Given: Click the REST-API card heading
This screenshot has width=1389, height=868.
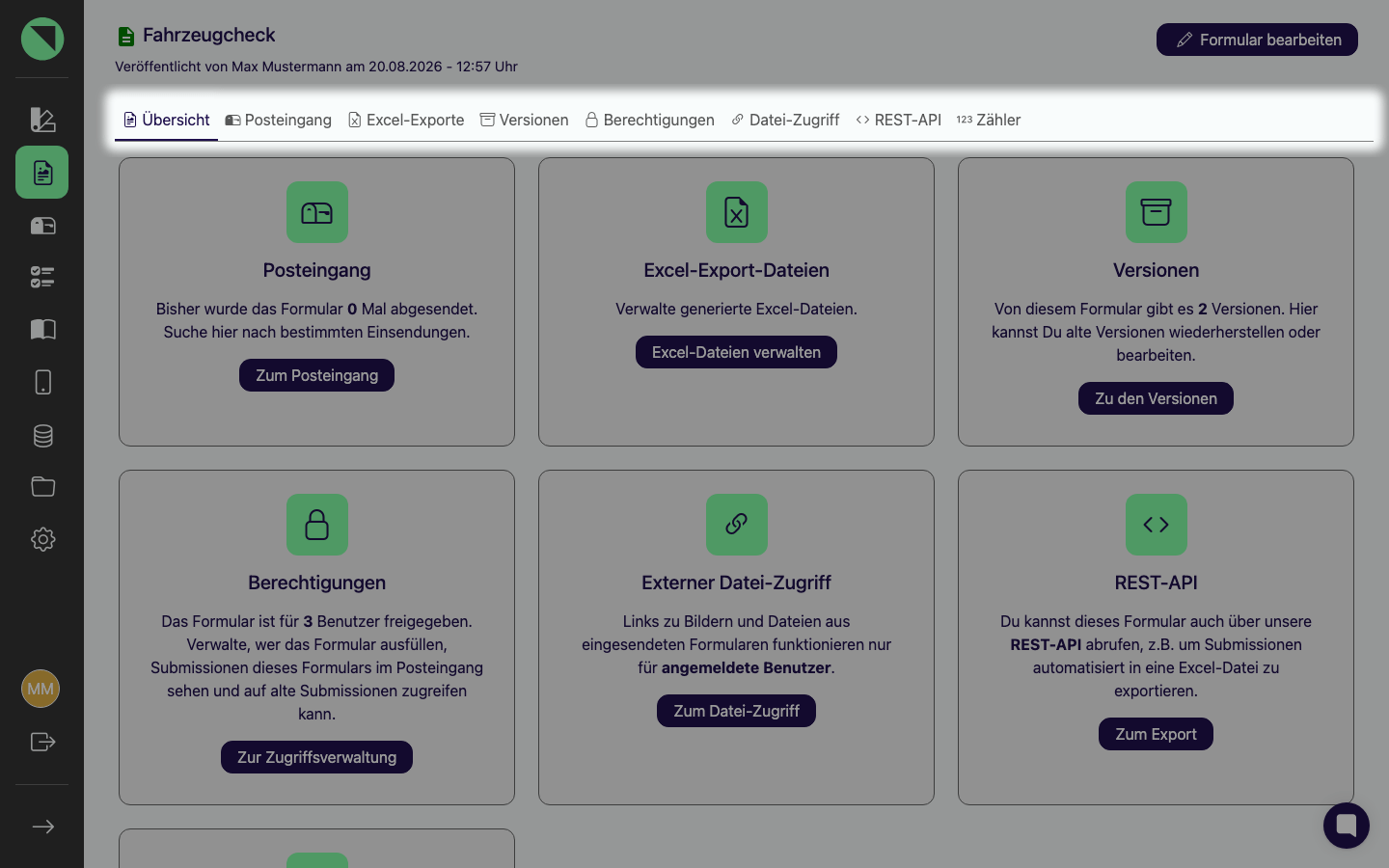Looking at the screenshot, I should (1156, 583).
